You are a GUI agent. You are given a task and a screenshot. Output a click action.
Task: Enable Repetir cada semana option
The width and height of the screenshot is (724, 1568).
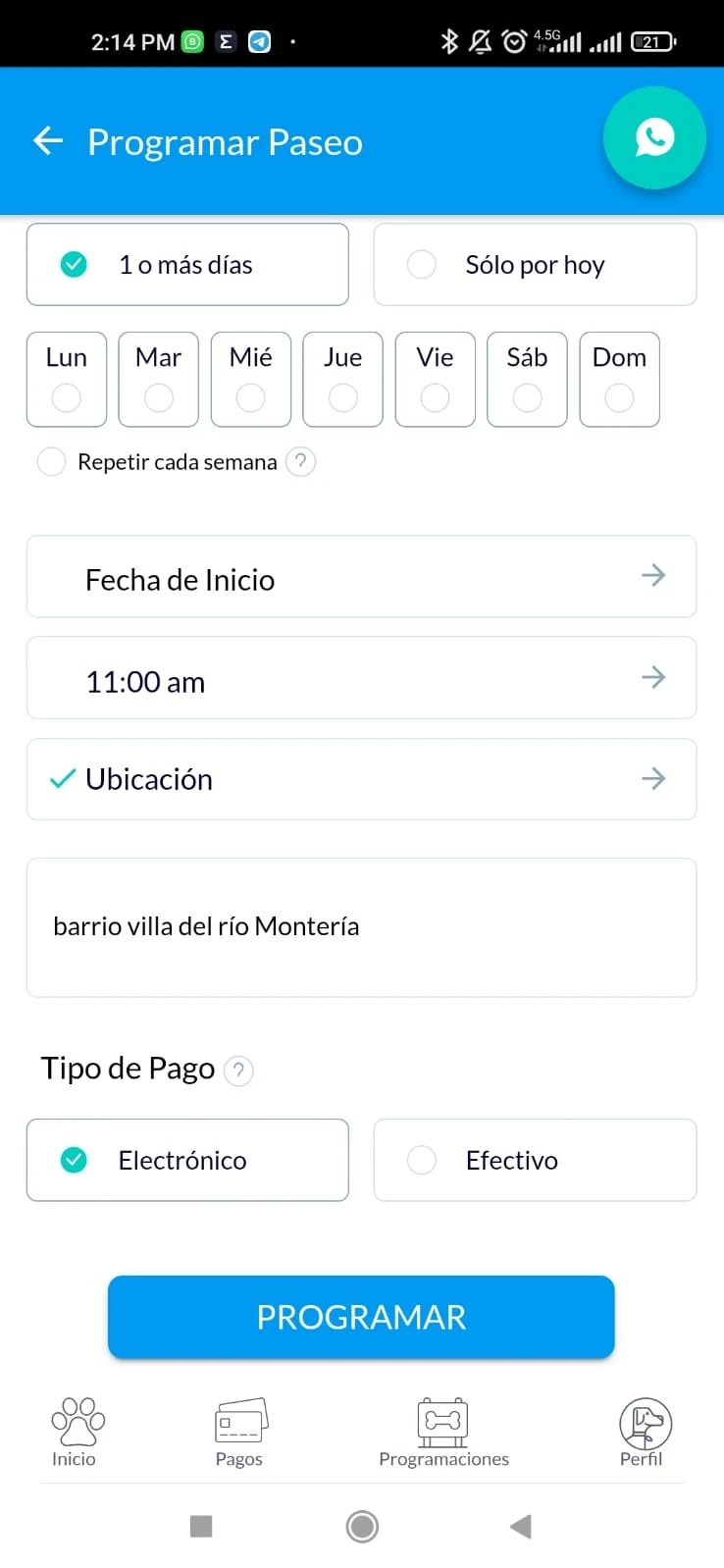pyautogui.click(x=51, y=461)
